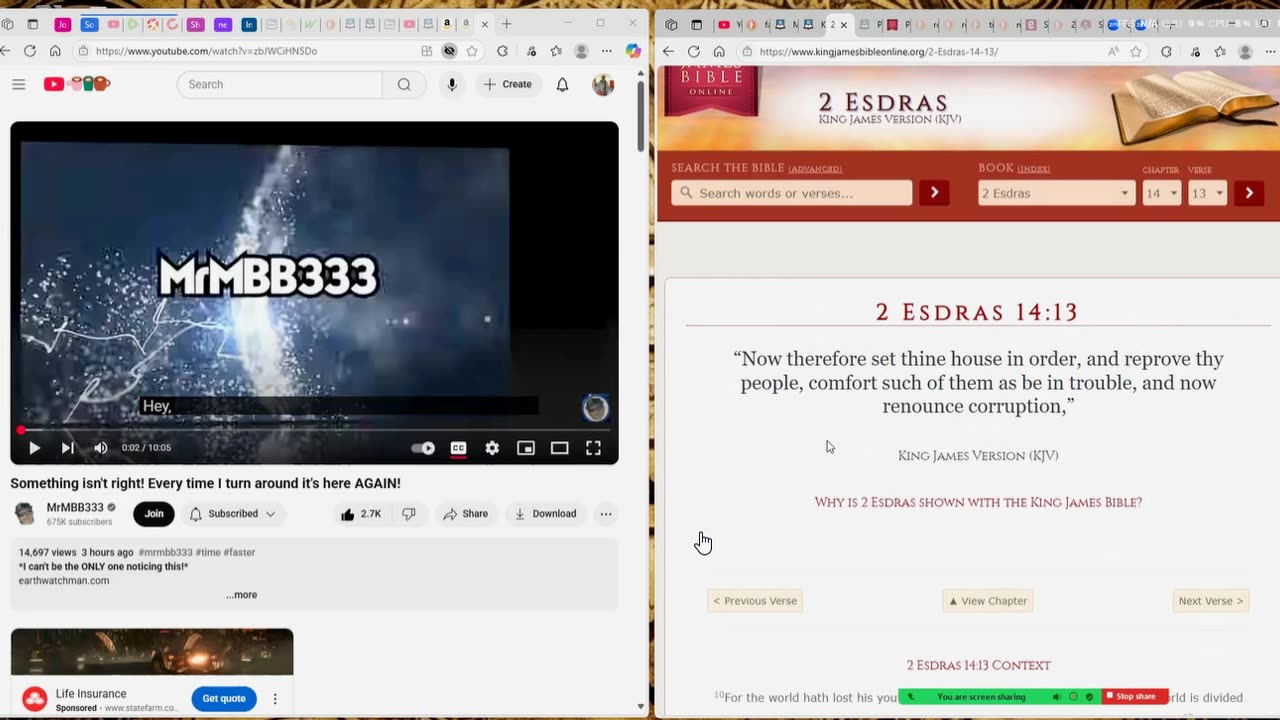
Task: Enable theater mode in the player
Action: click(559, 448)
